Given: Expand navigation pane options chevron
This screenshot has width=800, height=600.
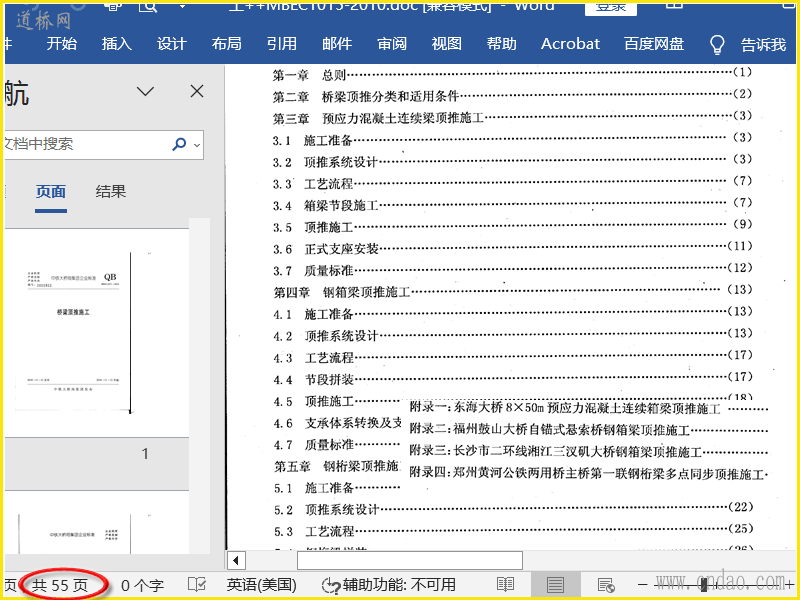Looking at the screenshot, I should [145, 91].
